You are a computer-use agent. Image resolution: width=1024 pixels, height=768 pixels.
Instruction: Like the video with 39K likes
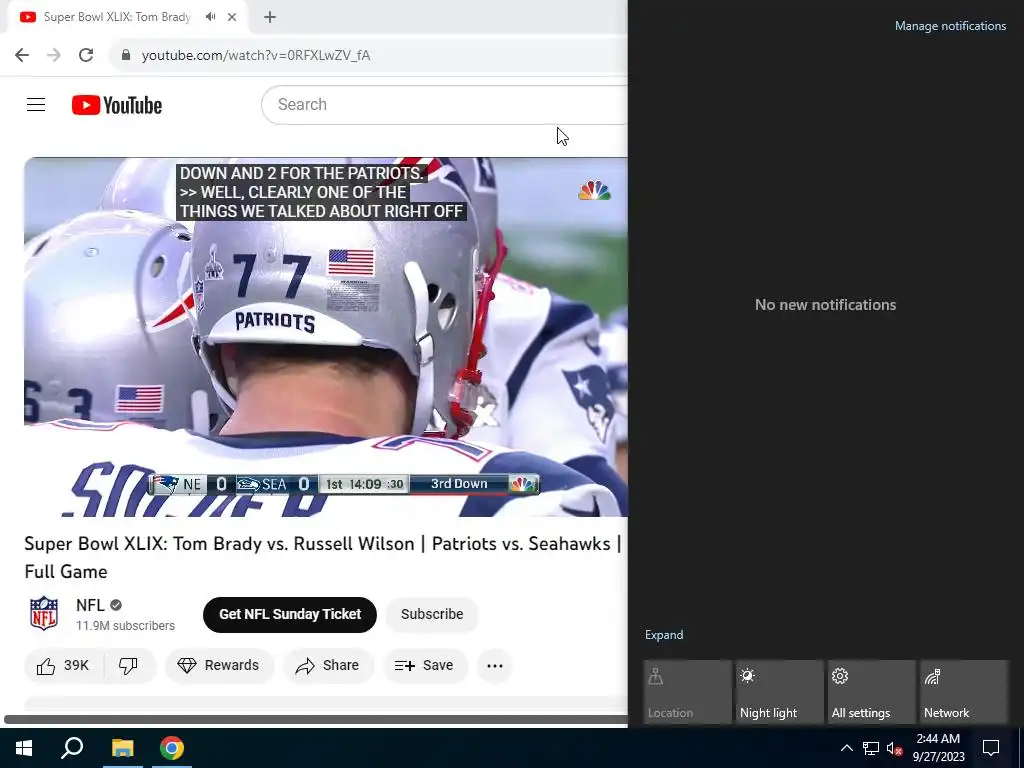pyautogui.click(x=63, y=665)
